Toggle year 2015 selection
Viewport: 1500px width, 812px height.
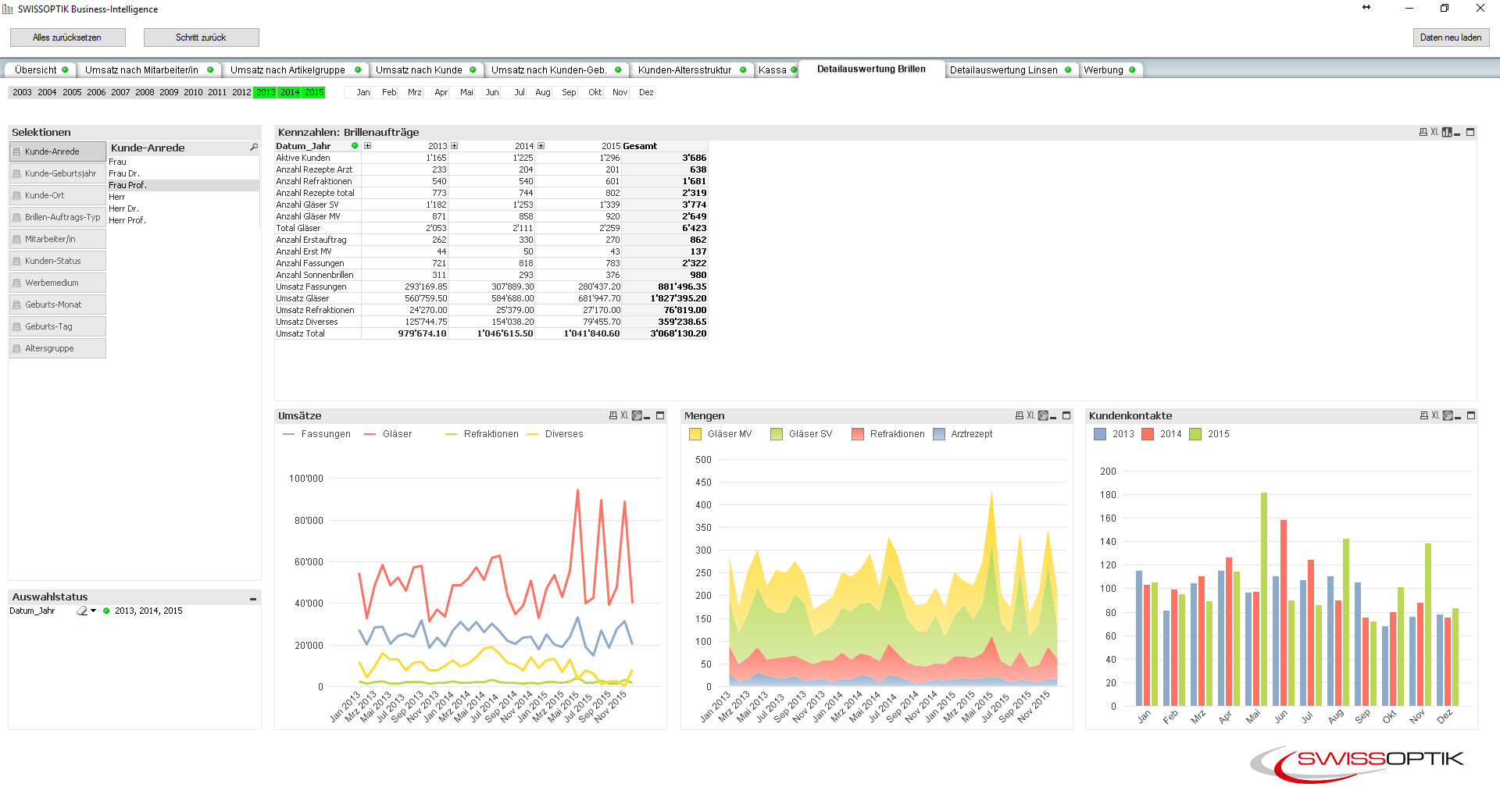point(314,92)
